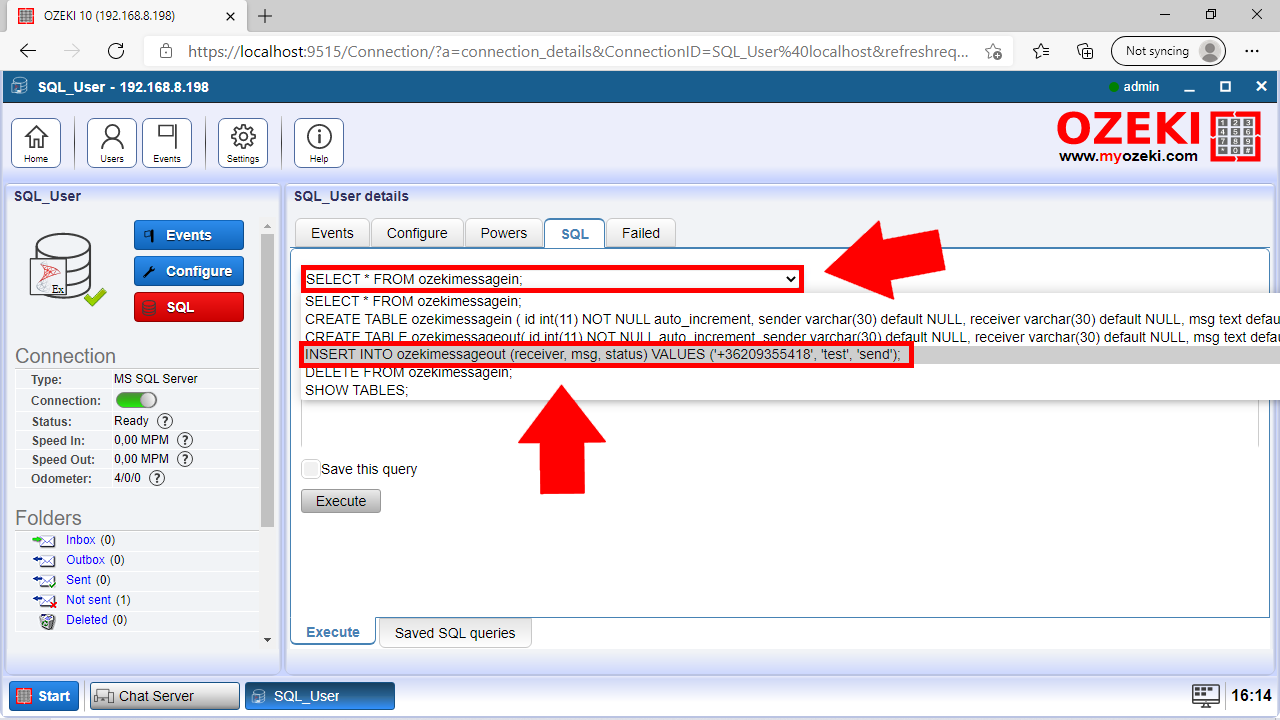The height and width of the screenshot is (720, 1280).
Task: Select INSERT INTO ozekimessageout option
Action: [x=603, y=354]
